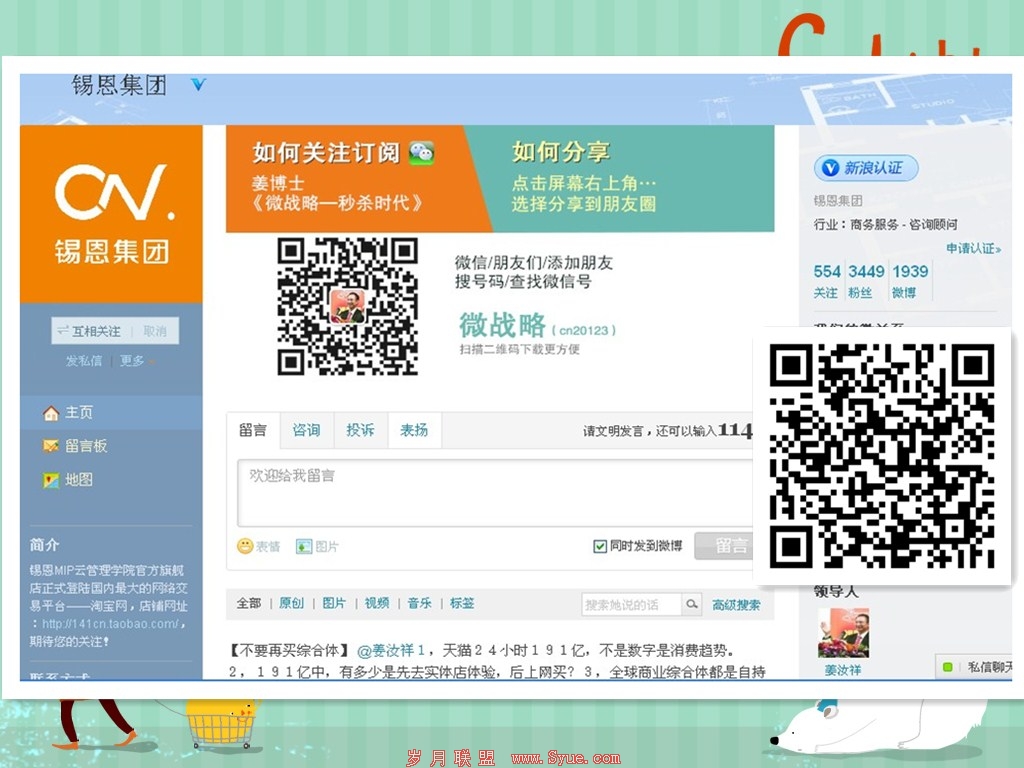Click the 主页 home icon in sidebar
This screenshot has width=1024, height=768.
[x=51, y=413]
